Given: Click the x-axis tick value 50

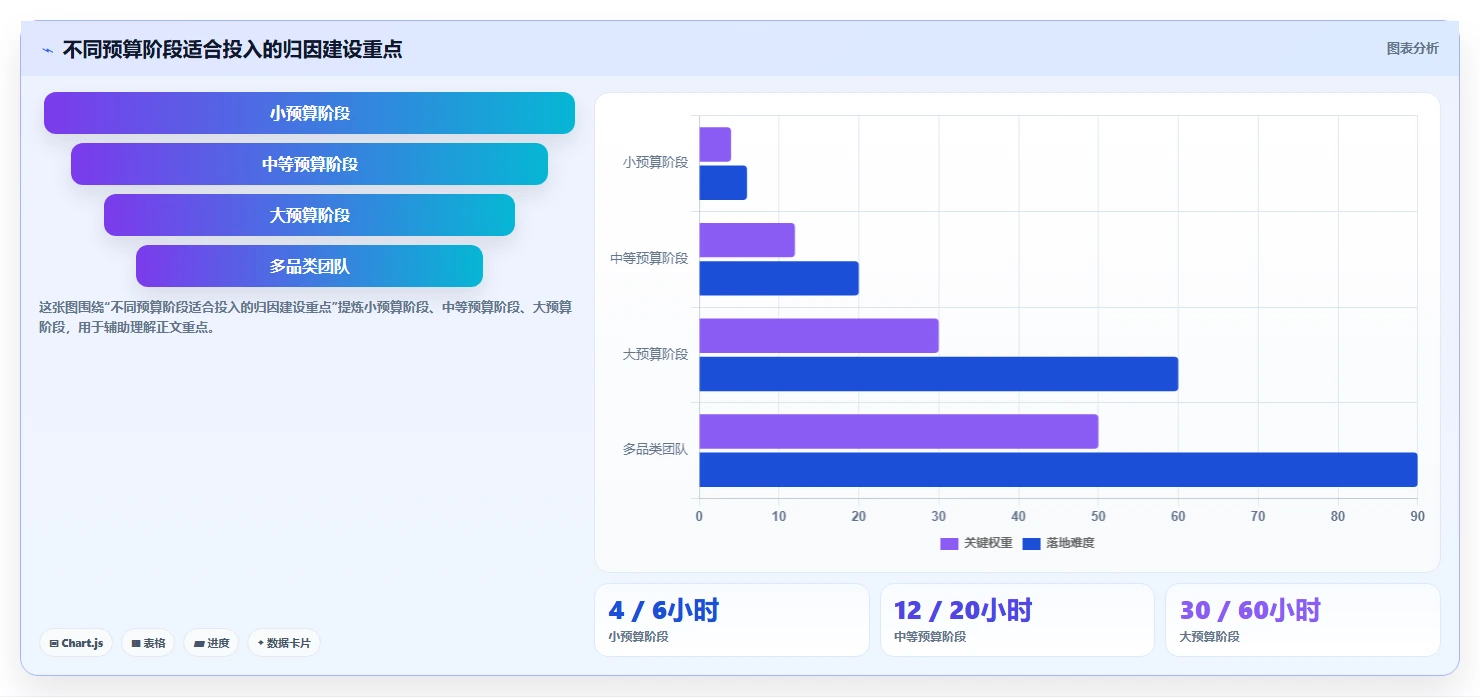Looking at the screenshot, I should point(1098,516).
